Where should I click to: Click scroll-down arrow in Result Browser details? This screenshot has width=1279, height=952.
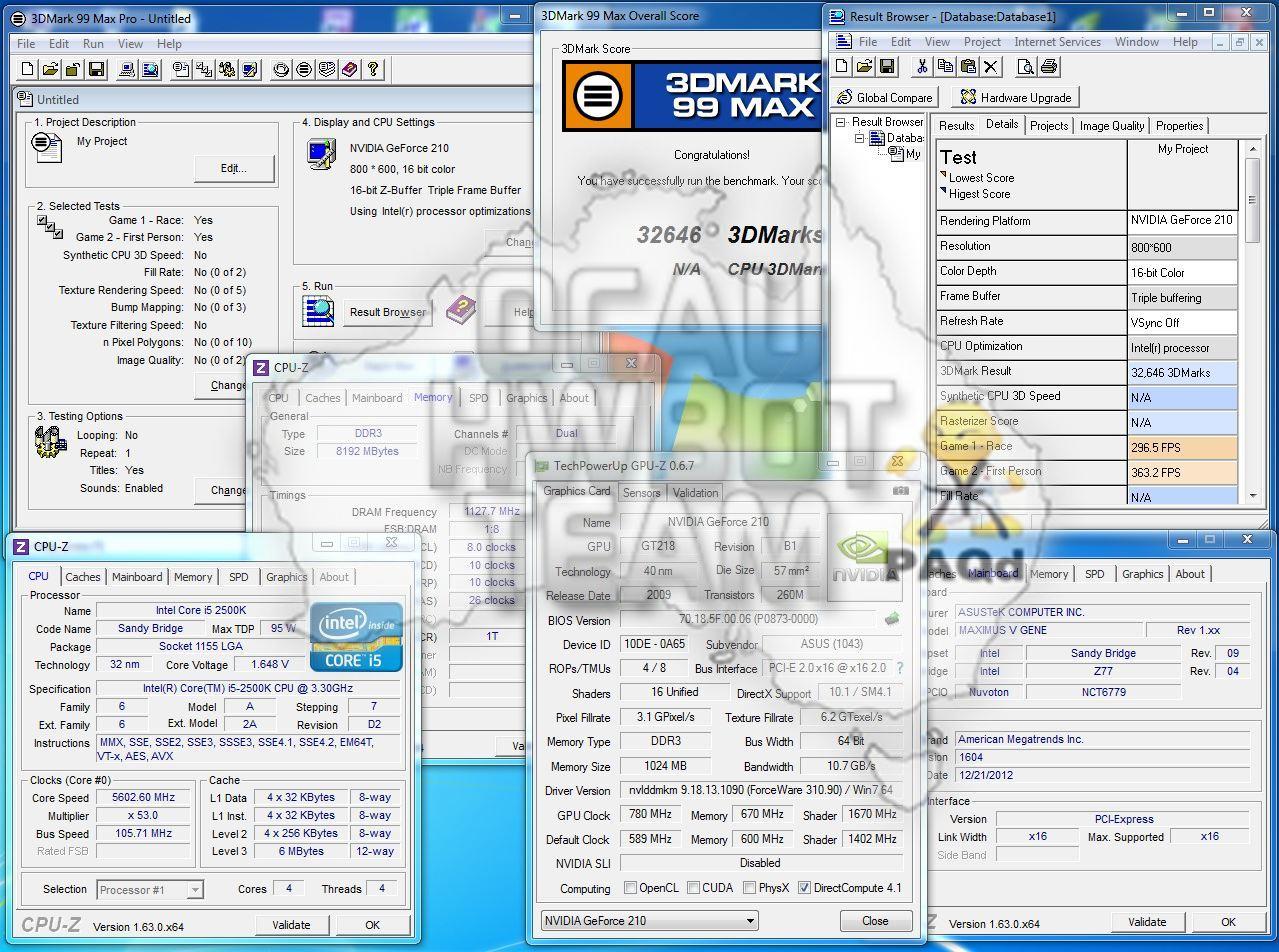click(x=1252, y=496)
